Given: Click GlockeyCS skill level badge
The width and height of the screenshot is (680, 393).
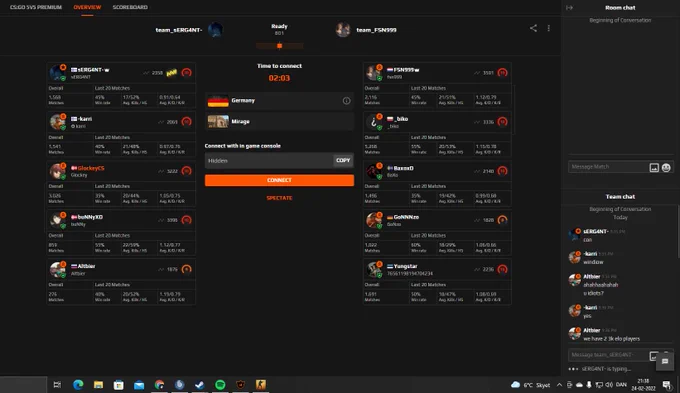Looking at the screenshot, I should pyautogui.click(x=186, y=171).
